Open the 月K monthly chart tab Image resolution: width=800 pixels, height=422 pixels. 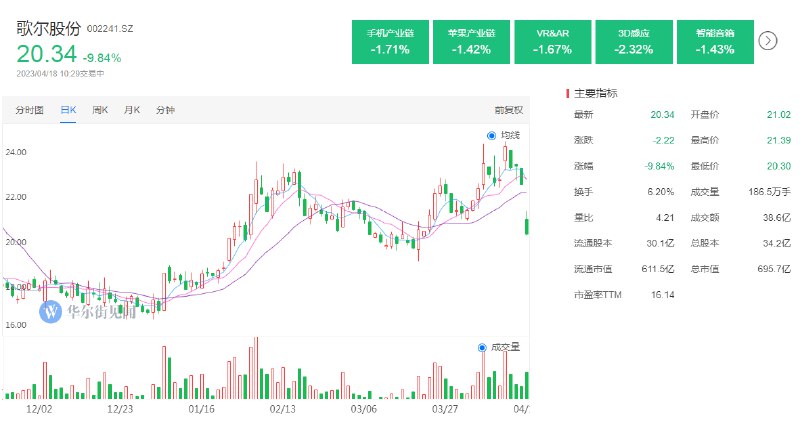[x=132, y=110]
